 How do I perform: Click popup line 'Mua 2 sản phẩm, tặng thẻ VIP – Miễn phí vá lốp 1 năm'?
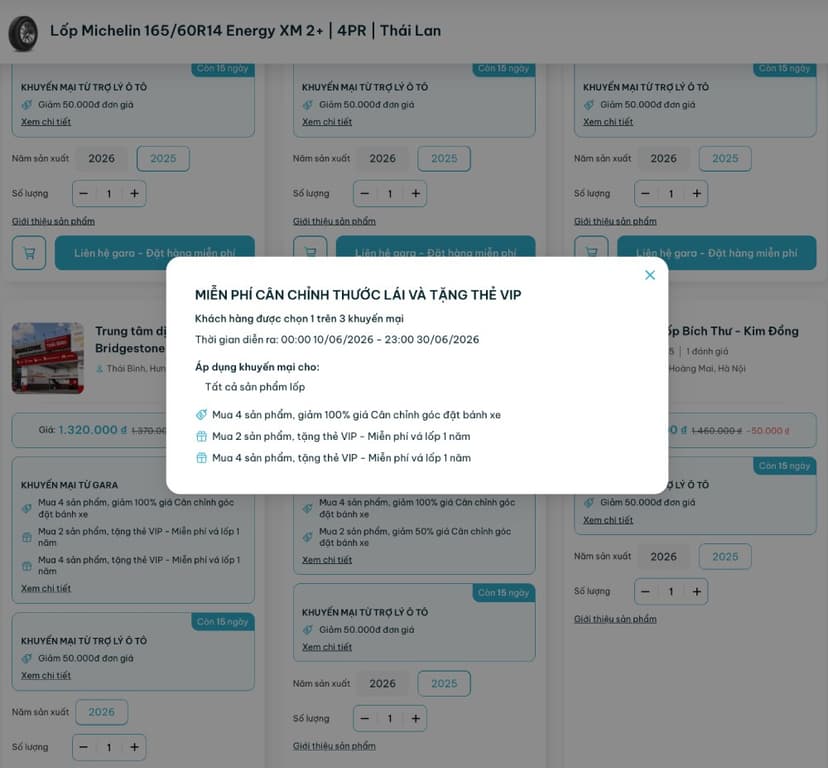(341, 436)
